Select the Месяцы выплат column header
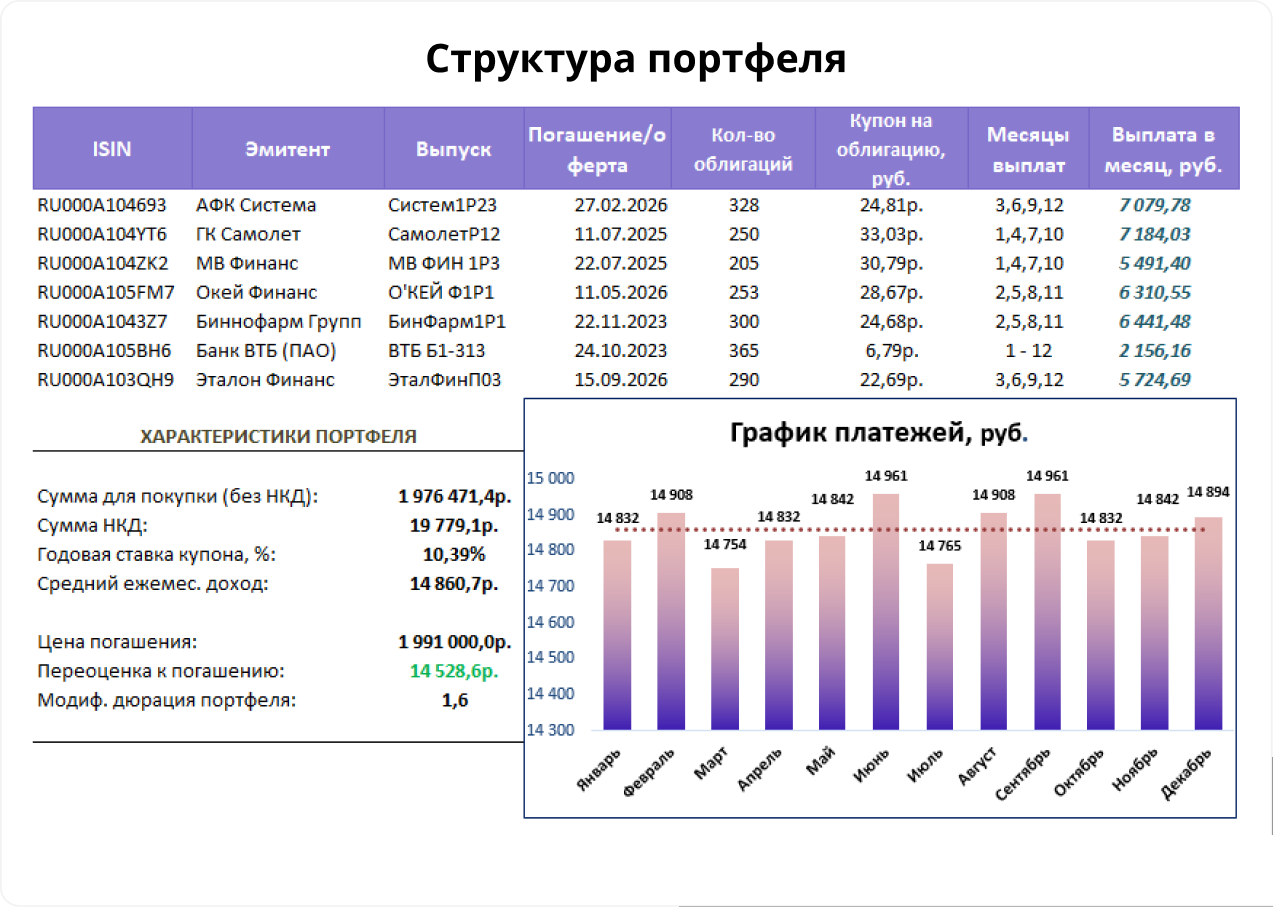Screen dimensions: 1274x908 click(1028, 149)
